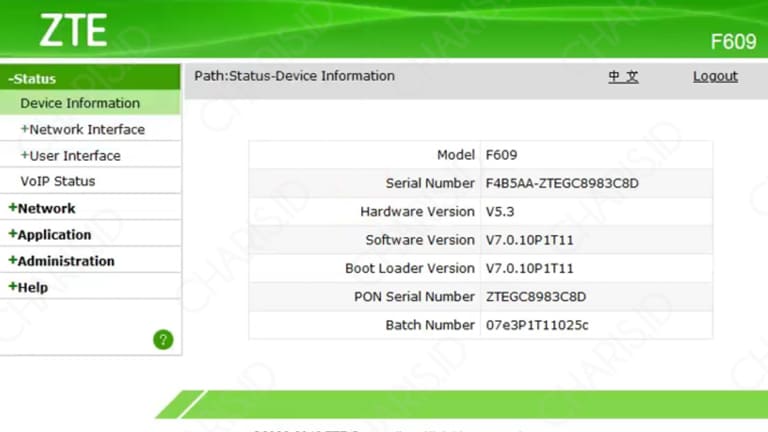Click the Hardware Version value V5.3
The width and height of the screenshot is (768, 432).
501,211
